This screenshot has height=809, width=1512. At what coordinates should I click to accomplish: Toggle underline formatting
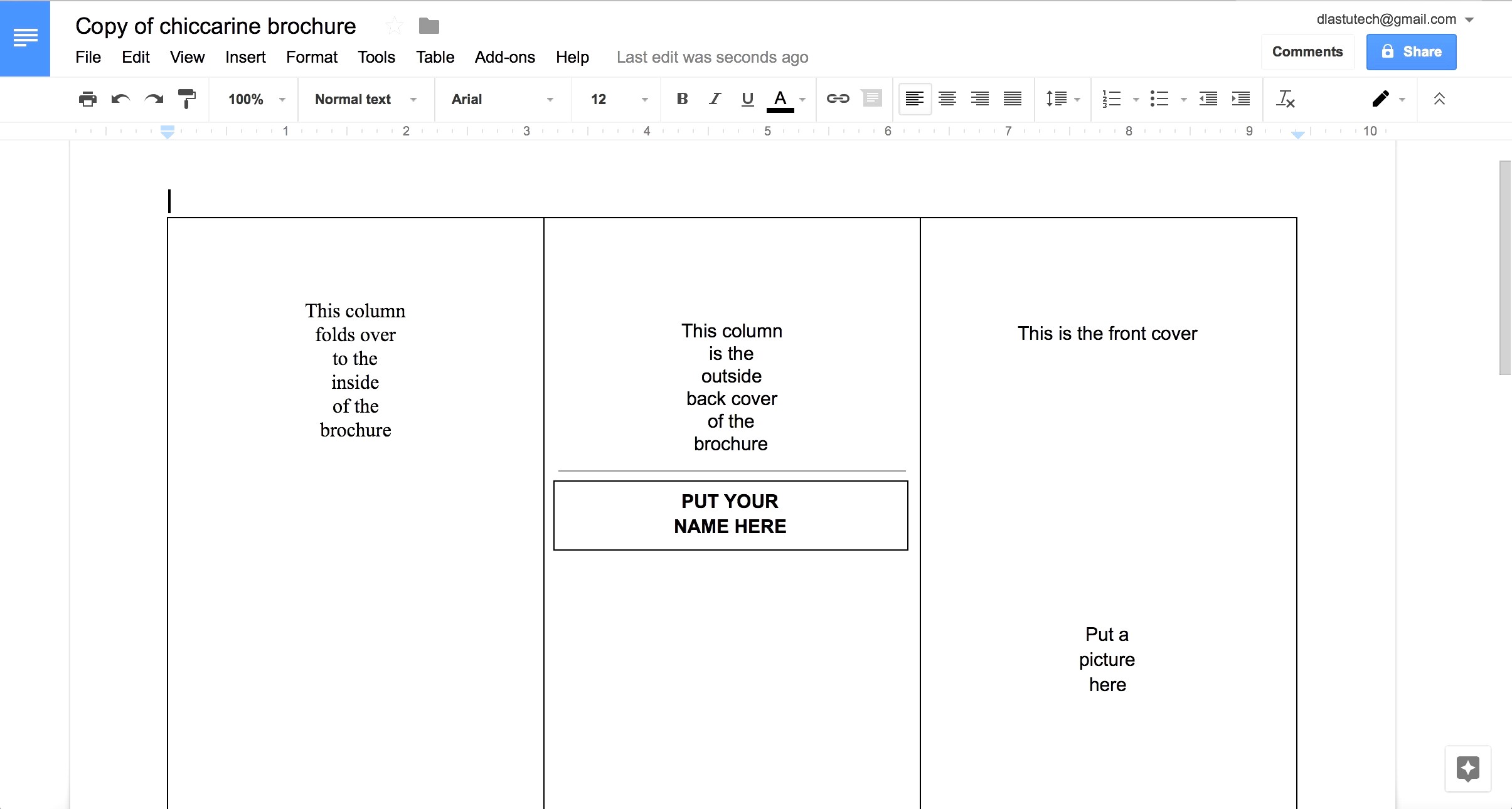[x=747, y=99]
